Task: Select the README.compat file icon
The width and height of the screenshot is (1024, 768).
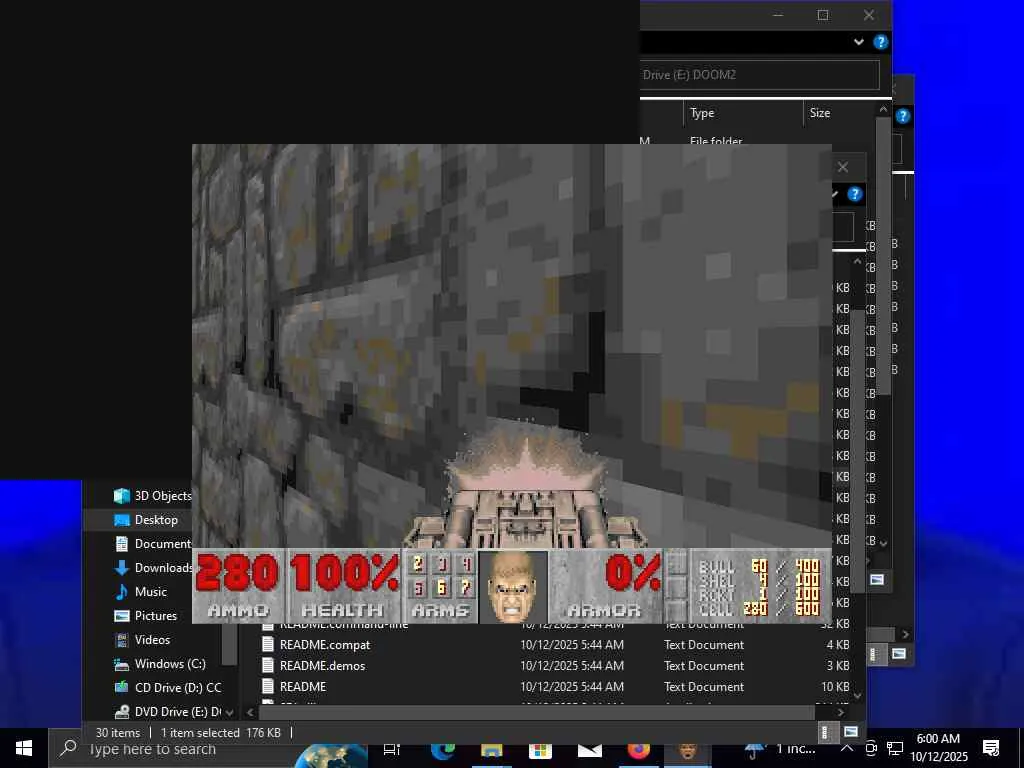Action: 267,645
